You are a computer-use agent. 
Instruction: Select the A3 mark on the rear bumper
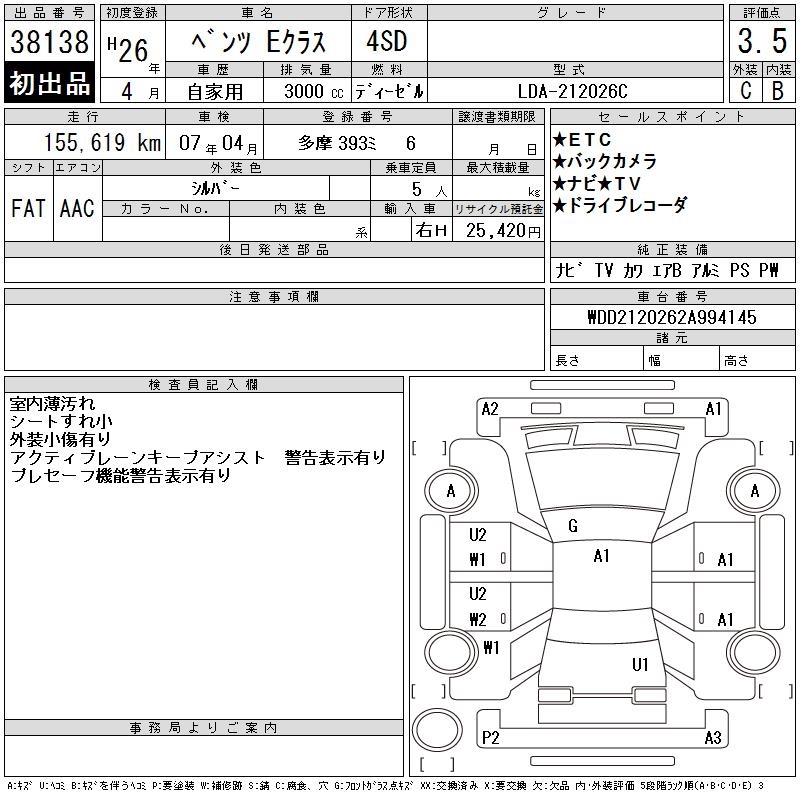pos(713,737)
